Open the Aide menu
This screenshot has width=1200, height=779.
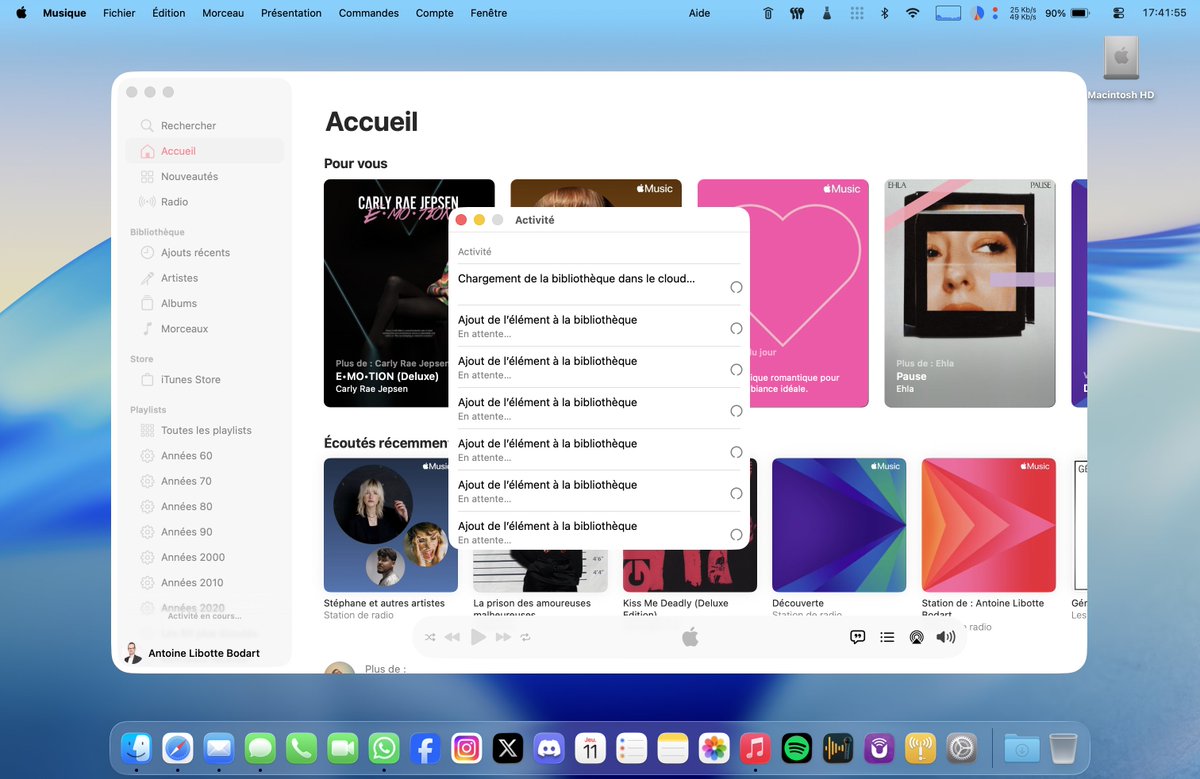(x=700, y=13)
